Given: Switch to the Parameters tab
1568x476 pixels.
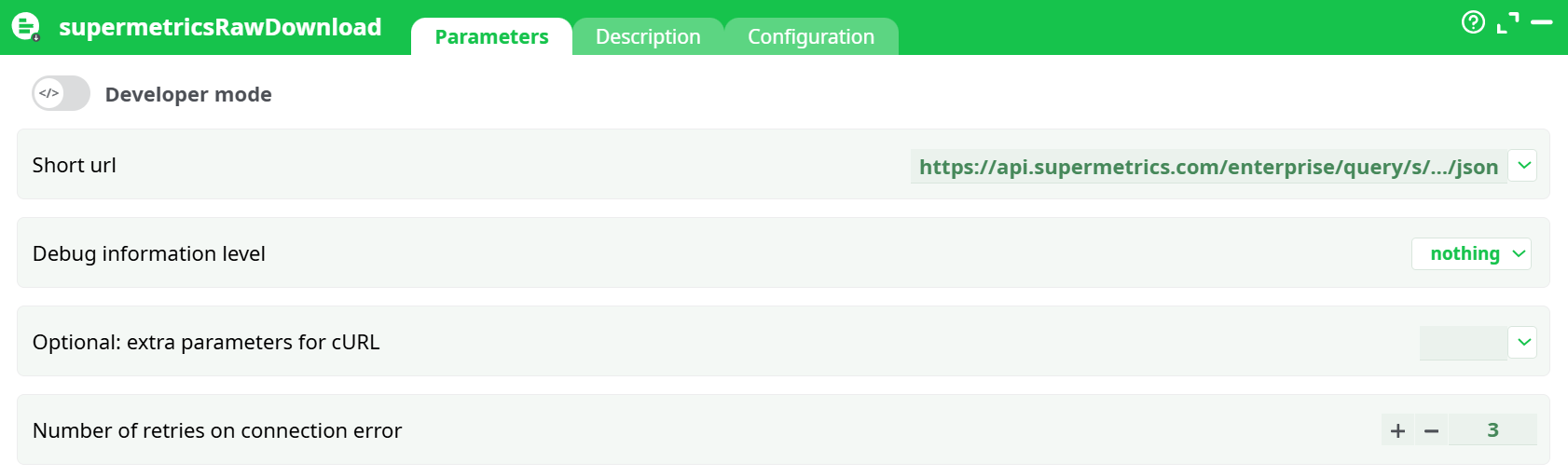Looking at the screenshot, I should tap(491, 36).
